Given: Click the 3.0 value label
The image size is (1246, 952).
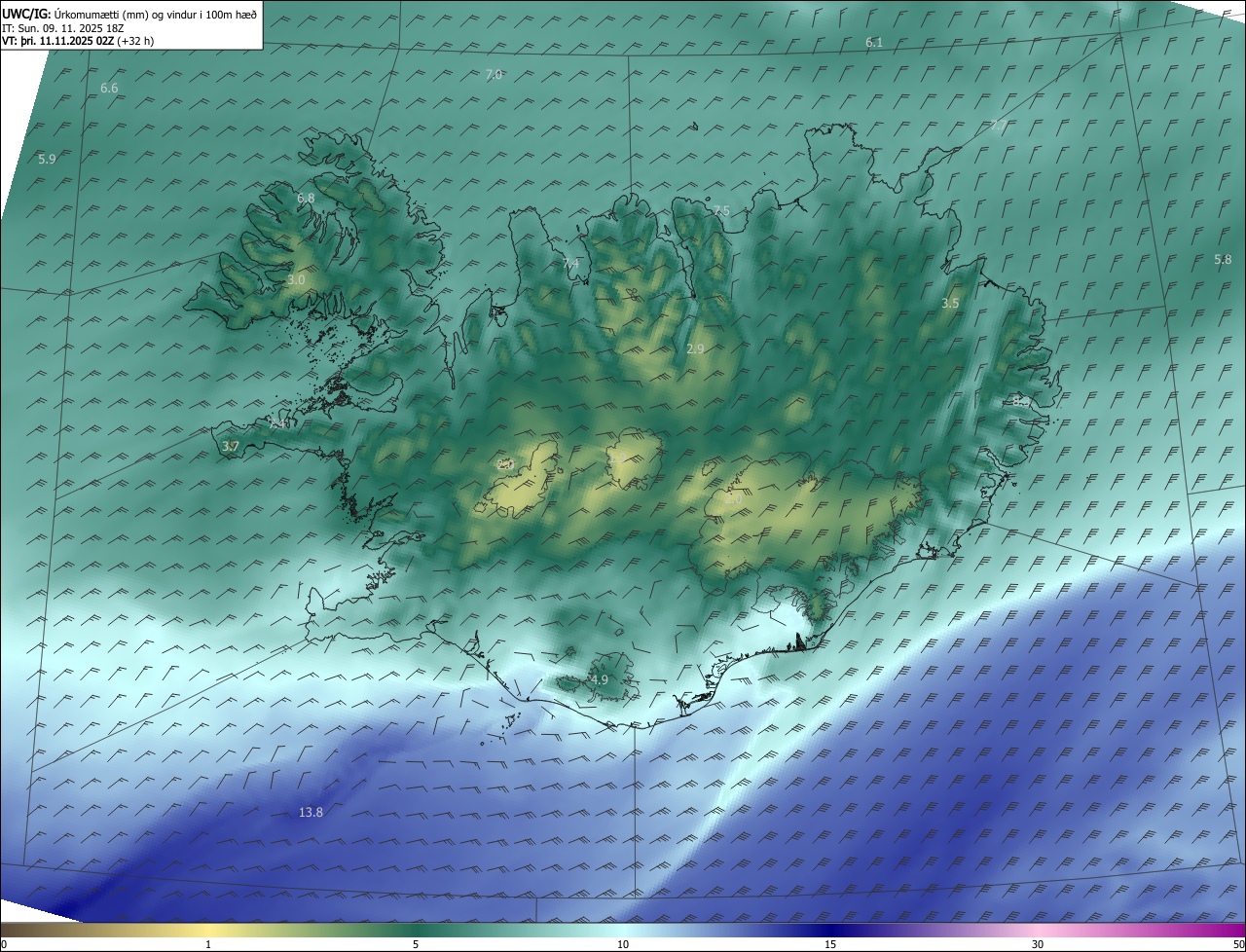Looking at the screenshot, I should tap(296, 280).
